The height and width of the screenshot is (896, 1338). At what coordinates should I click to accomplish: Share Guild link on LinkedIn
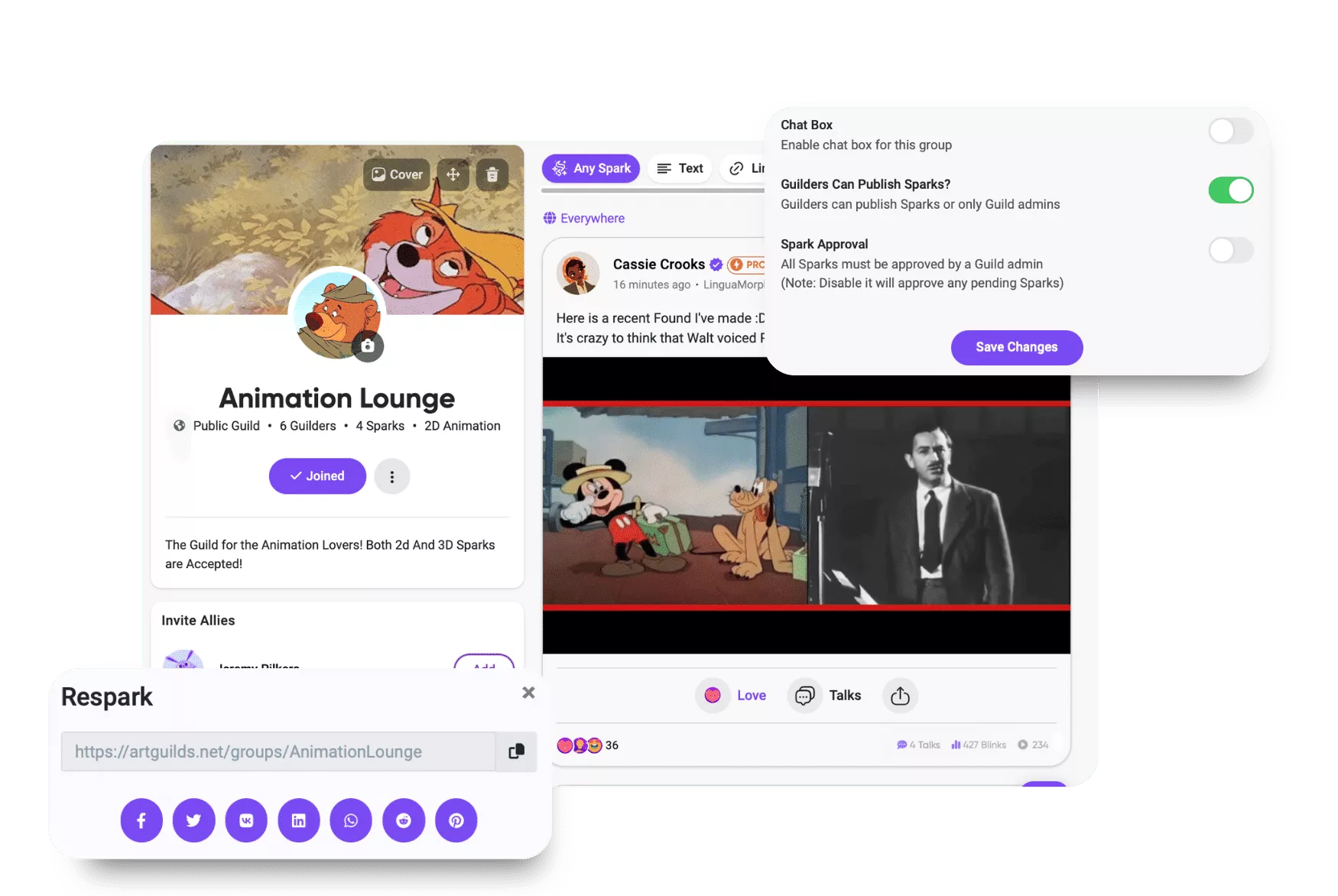298,820
